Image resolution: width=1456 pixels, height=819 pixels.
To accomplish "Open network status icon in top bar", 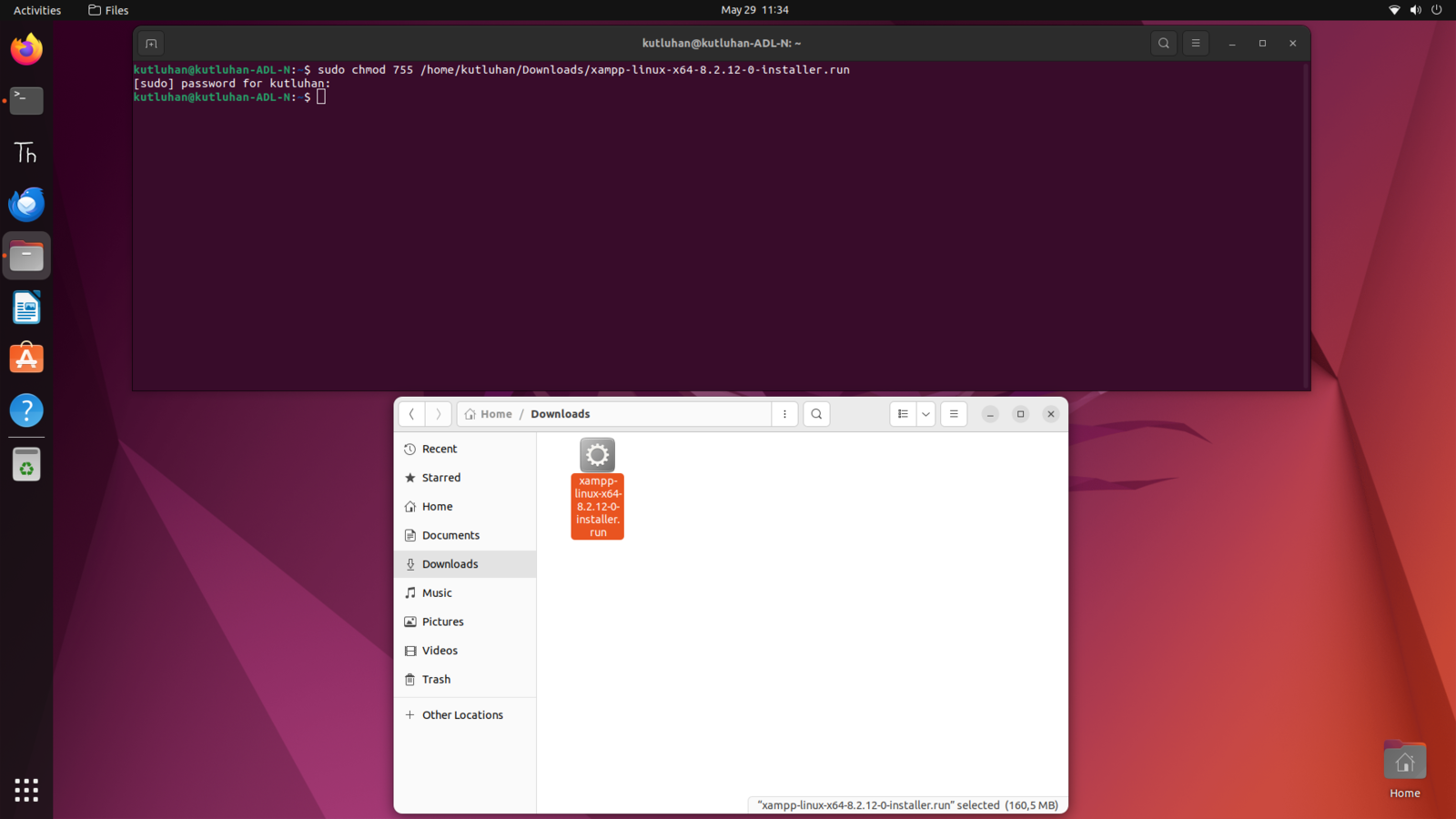I will (1394, 10).
